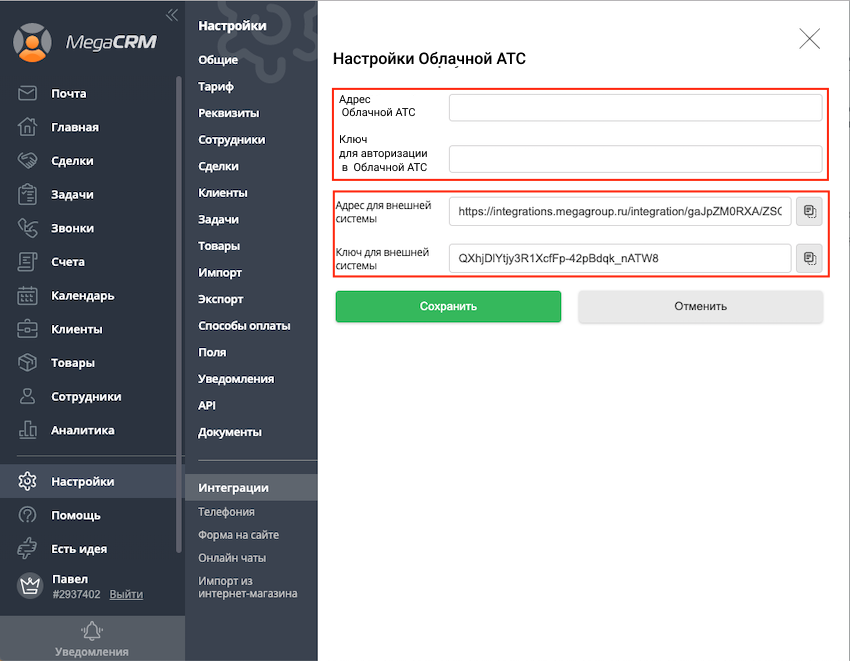Select Способы оплаты in settings menu

244,326
